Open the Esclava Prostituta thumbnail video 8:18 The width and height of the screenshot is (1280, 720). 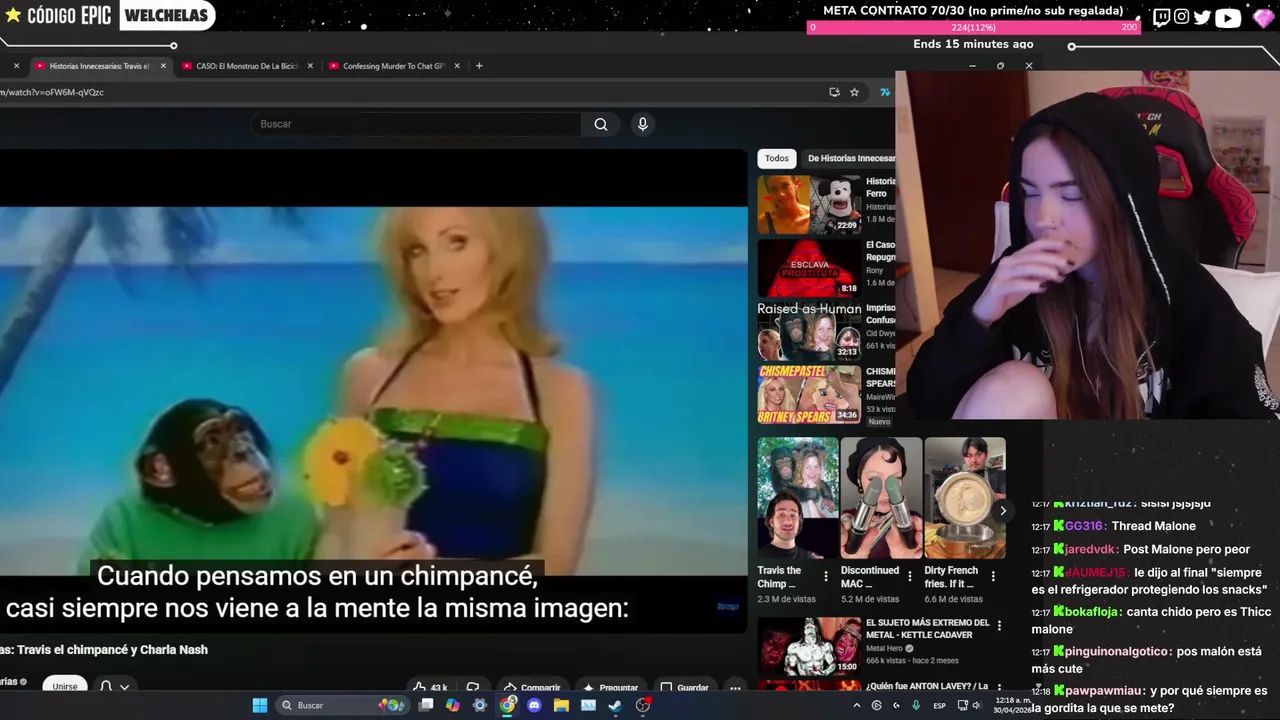coord(809,268)
